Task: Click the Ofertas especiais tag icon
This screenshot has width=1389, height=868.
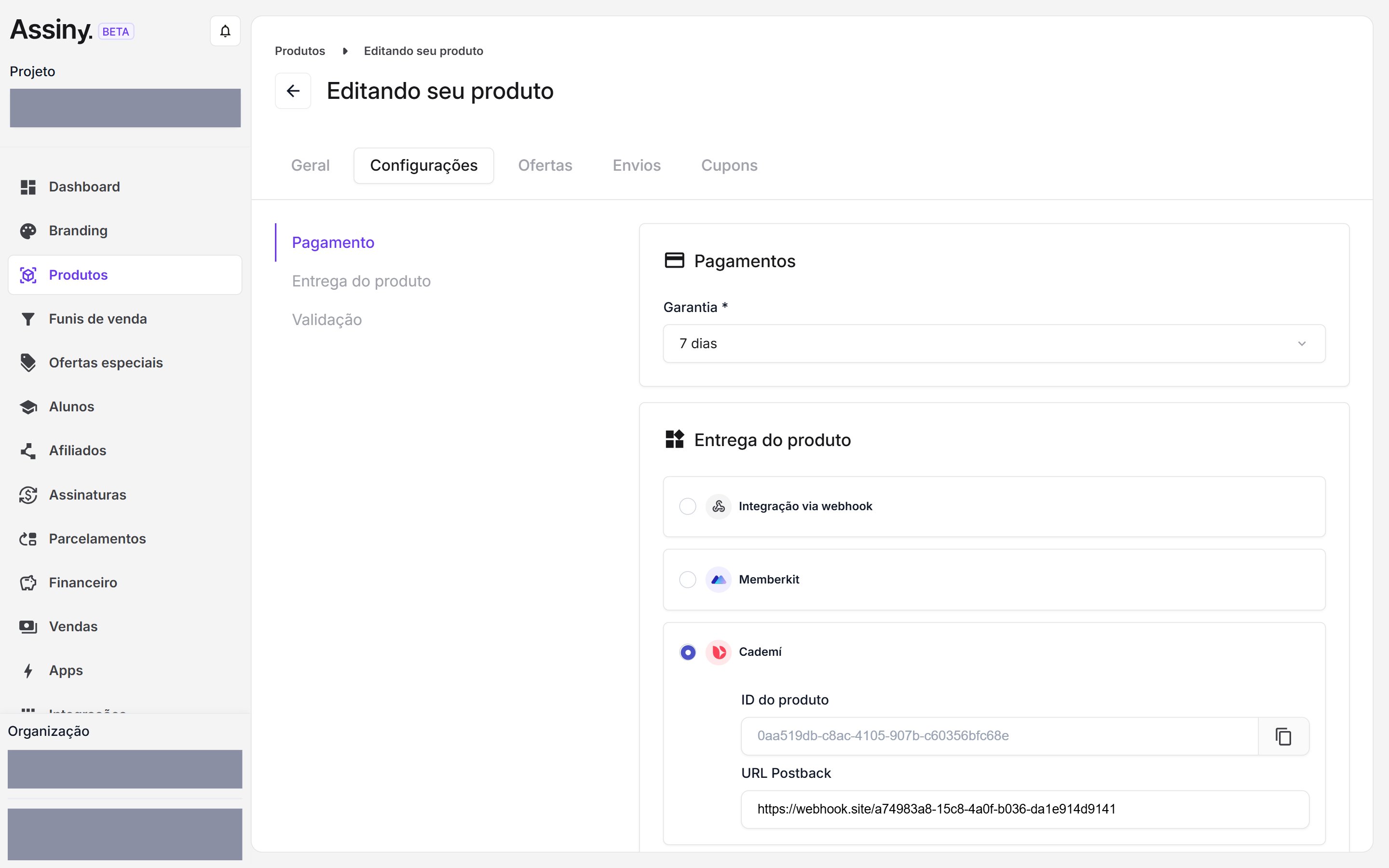Action: click(x=28, y=363)
